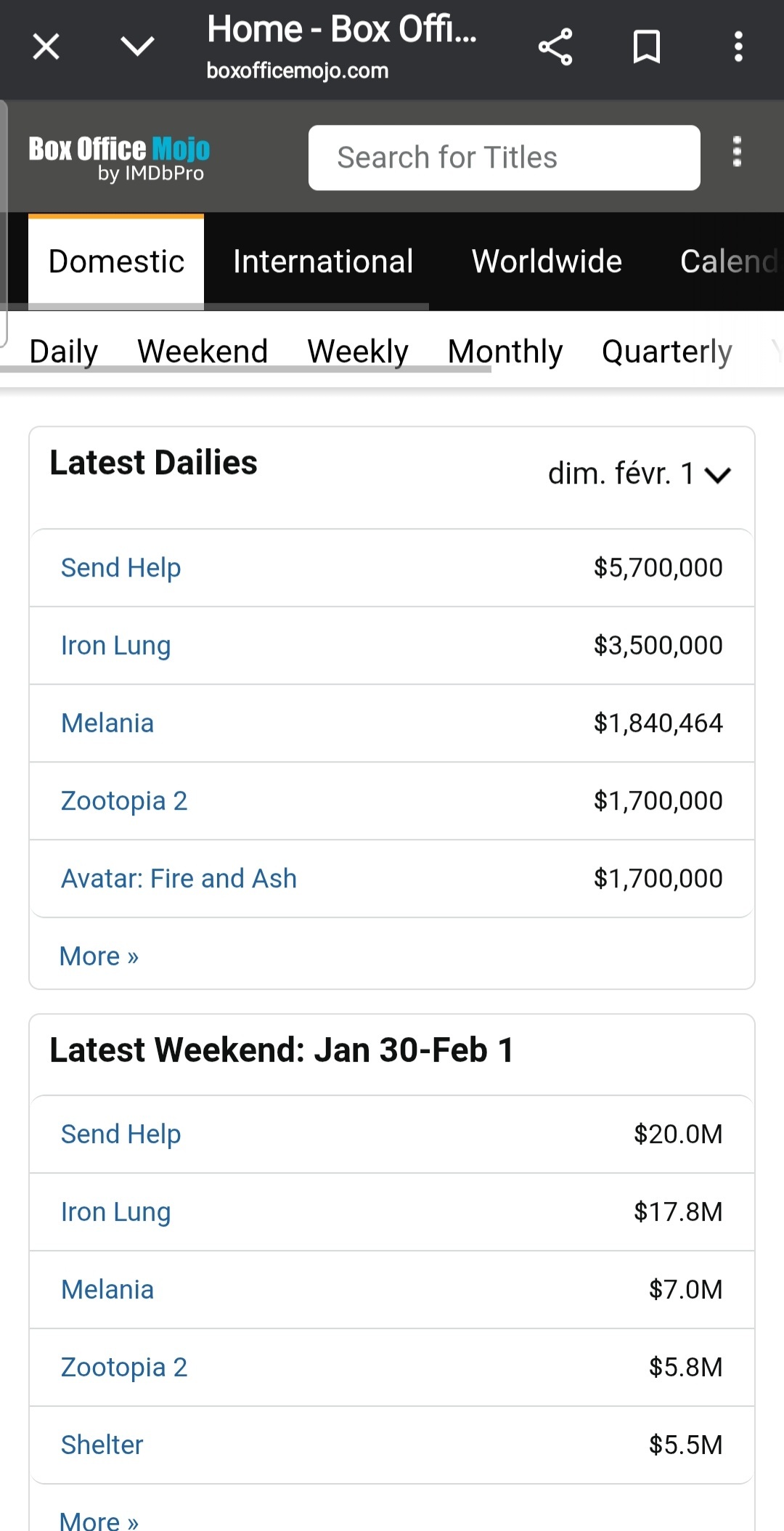Open the Monthly chart menu
The width and height of the screenshot is (784, 1531).
point(505,352)
